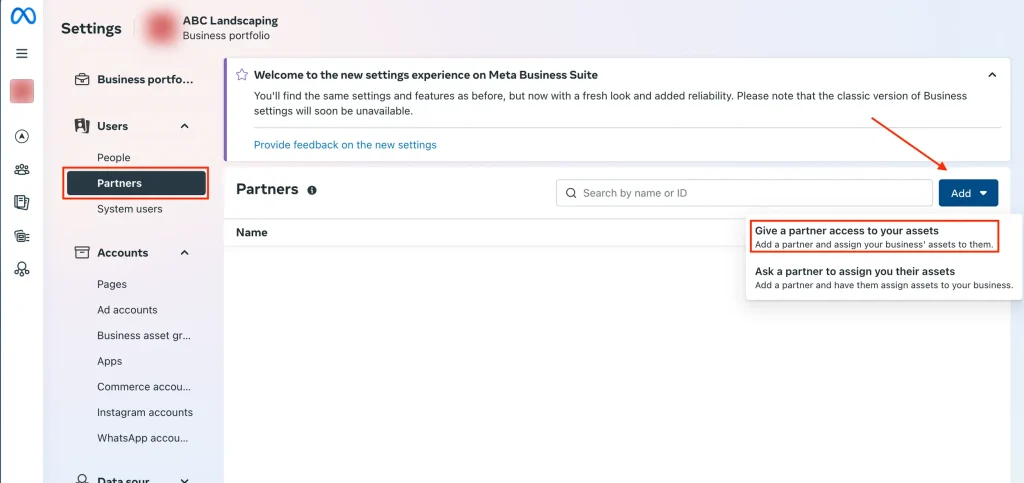Open Ad accounts in the sidebar

(127, 310)
